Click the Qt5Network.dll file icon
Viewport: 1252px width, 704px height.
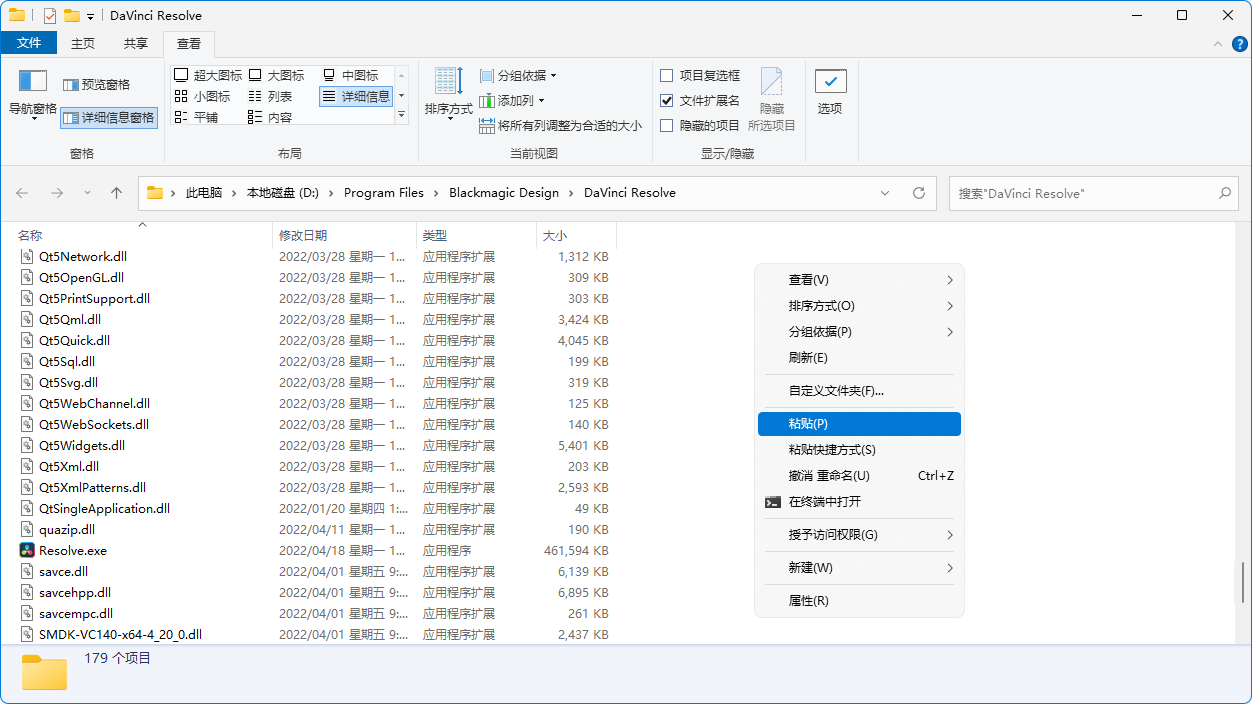tap(28, 256)
